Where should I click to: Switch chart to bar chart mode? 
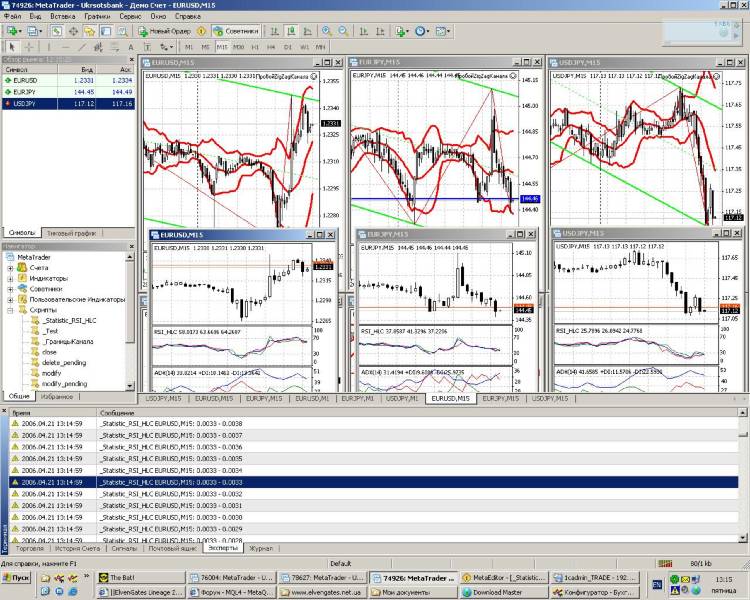coord(274,31)
